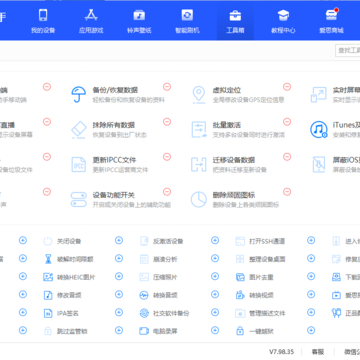Click the iTunes music note icon
Screen dimensions: 360x360
point(319,130)
